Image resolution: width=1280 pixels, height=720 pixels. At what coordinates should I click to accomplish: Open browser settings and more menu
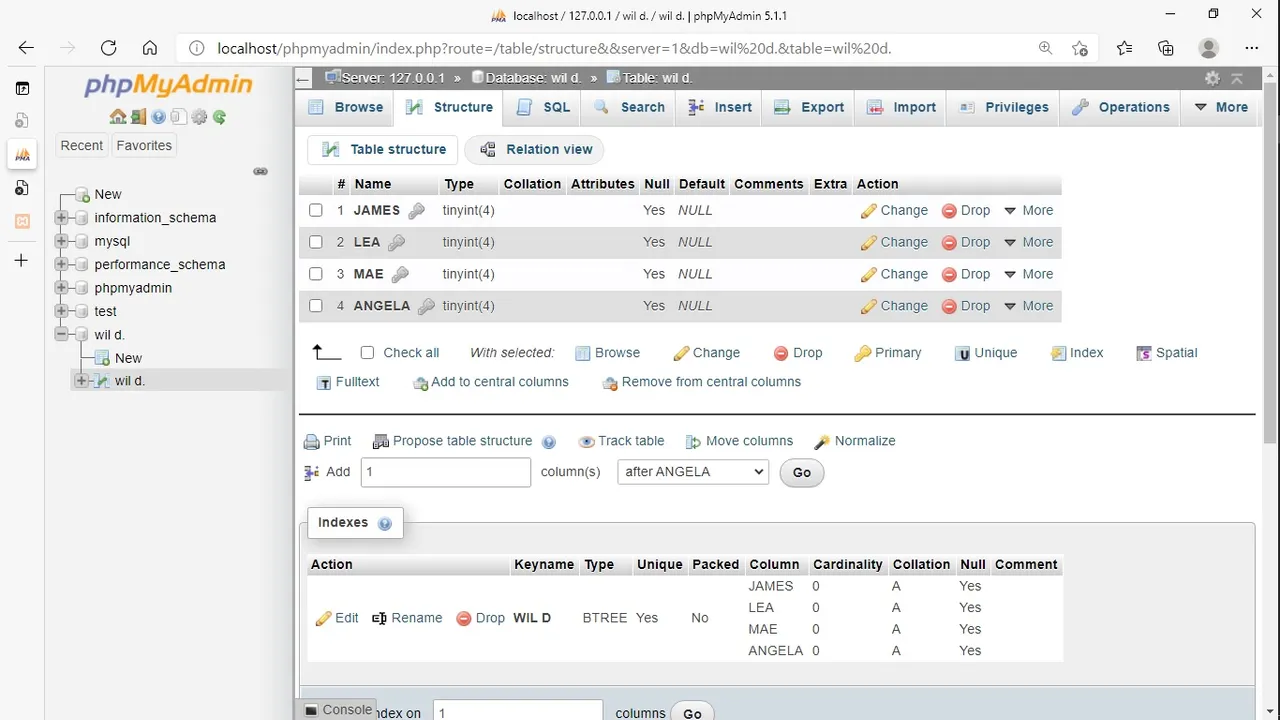click(1252, 48)
